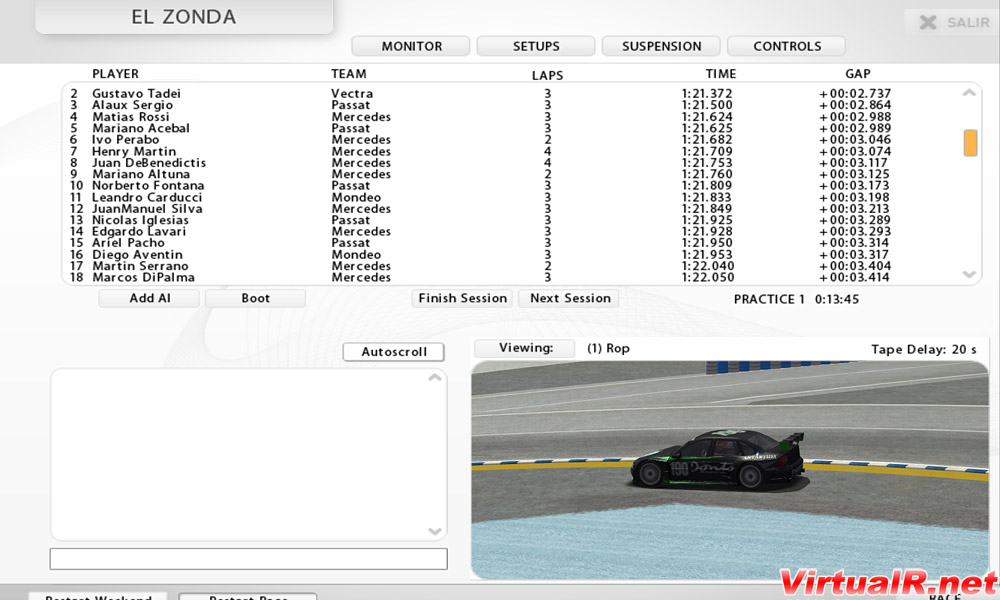1000x600 pixels.
Task: Click the LAPS column header
Action: 547,75
